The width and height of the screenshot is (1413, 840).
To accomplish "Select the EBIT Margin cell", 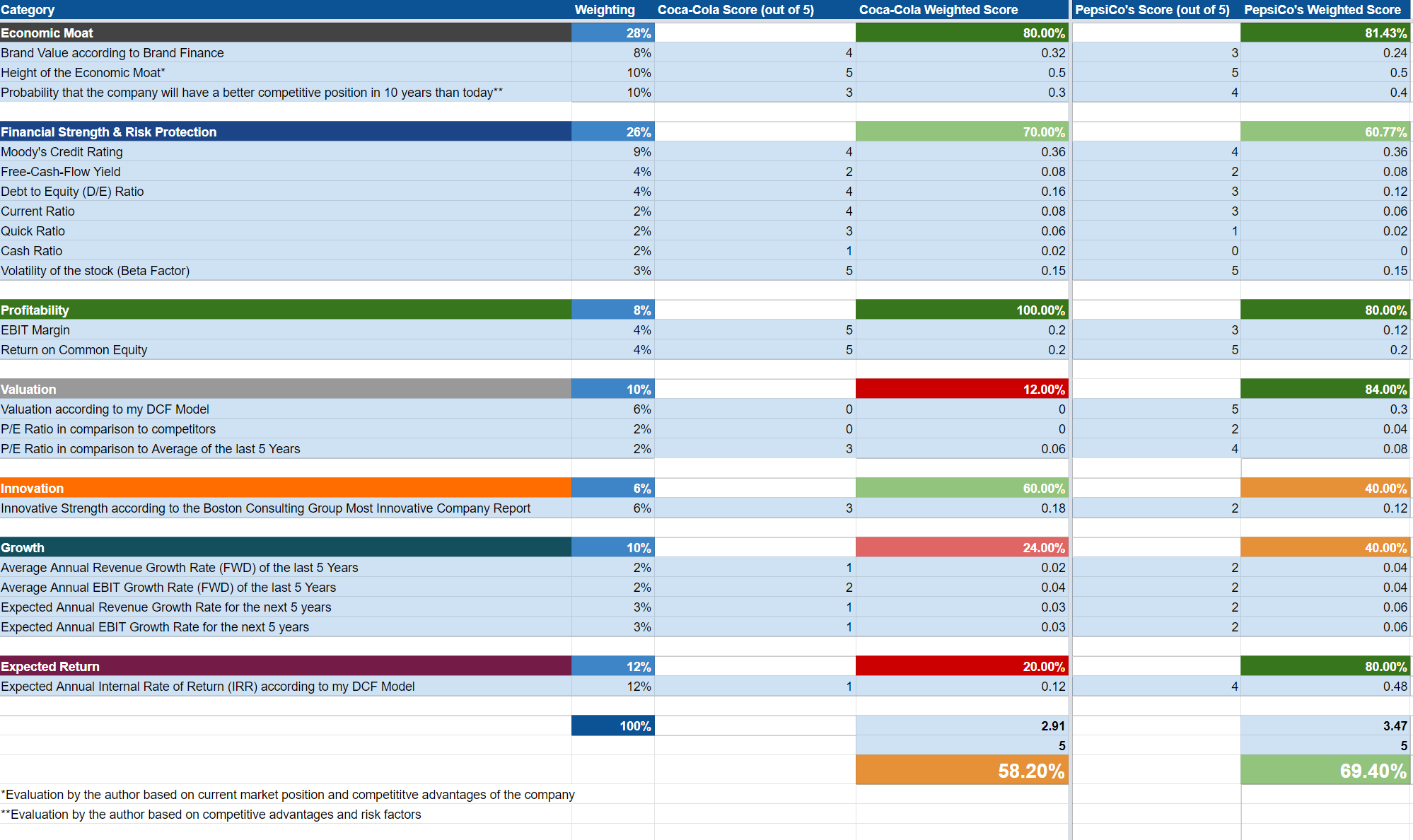I will point(286,329).
